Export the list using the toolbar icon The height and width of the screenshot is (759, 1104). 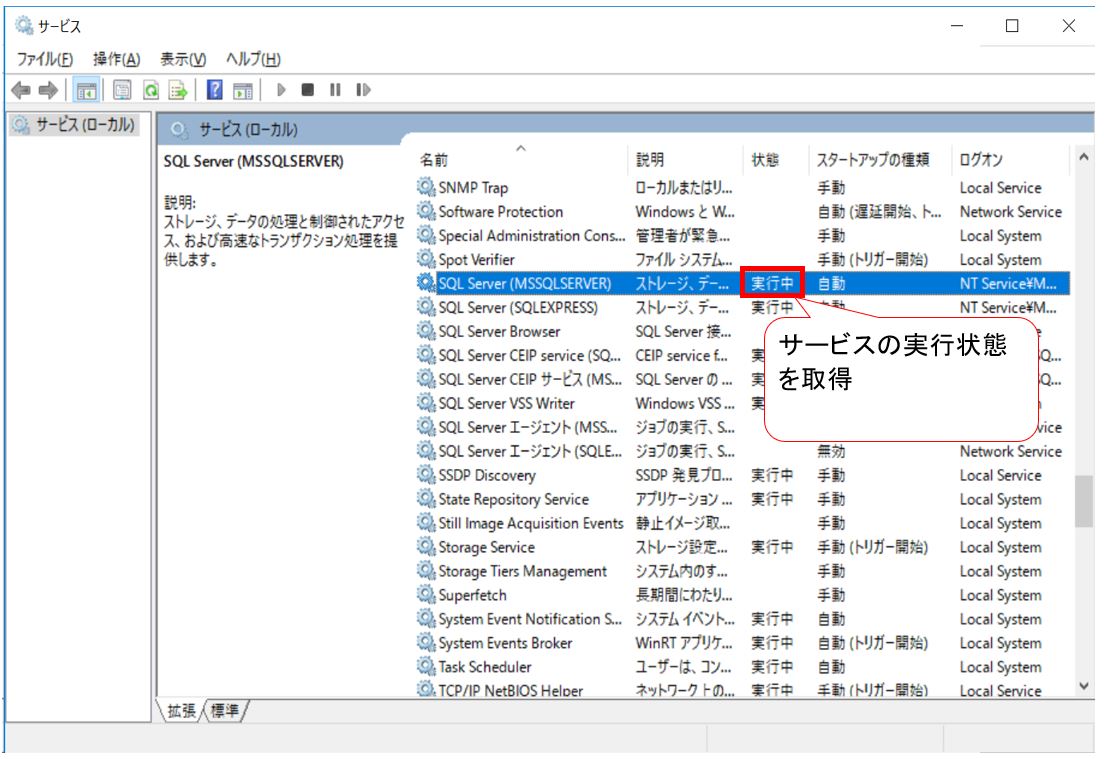tap(178, 90)
